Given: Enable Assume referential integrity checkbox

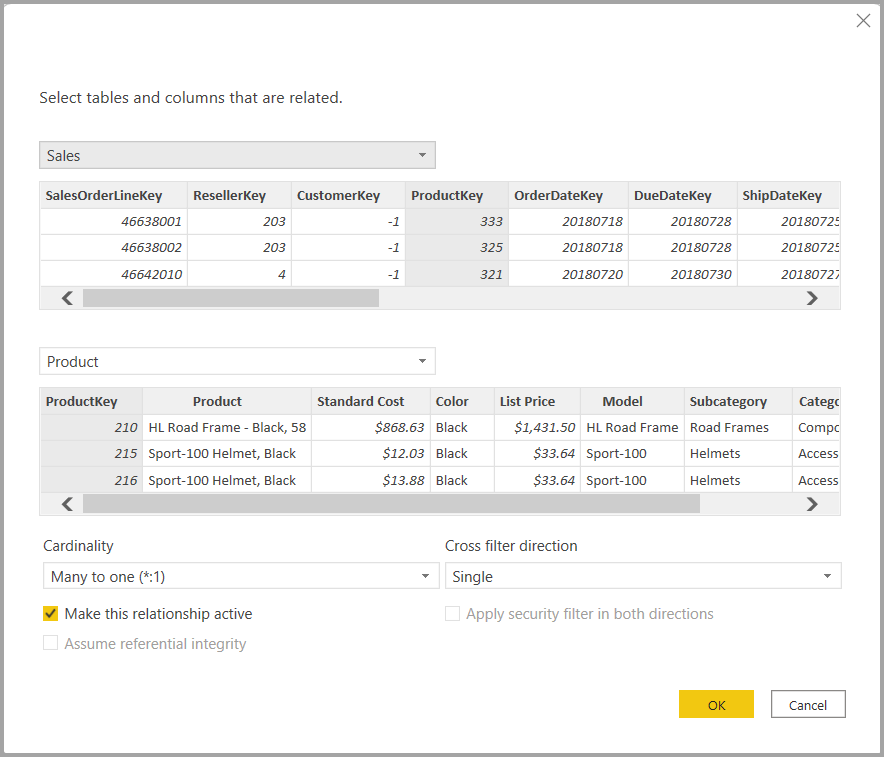Looking at the screenshot, I should tap(51, 643).
